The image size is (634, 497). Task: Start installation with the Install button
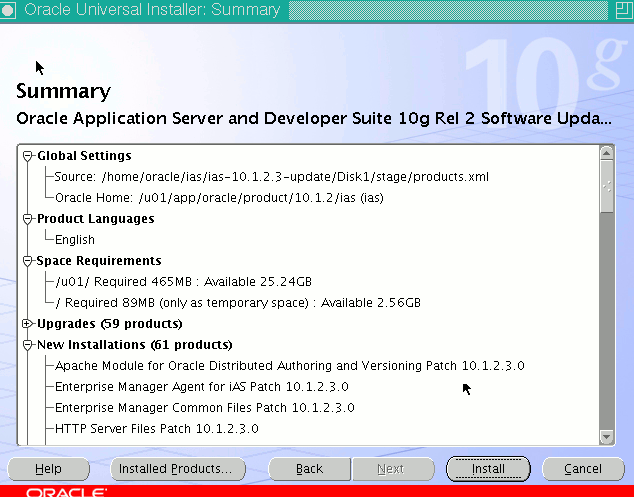pyautogui.click(x=488, y=469)
